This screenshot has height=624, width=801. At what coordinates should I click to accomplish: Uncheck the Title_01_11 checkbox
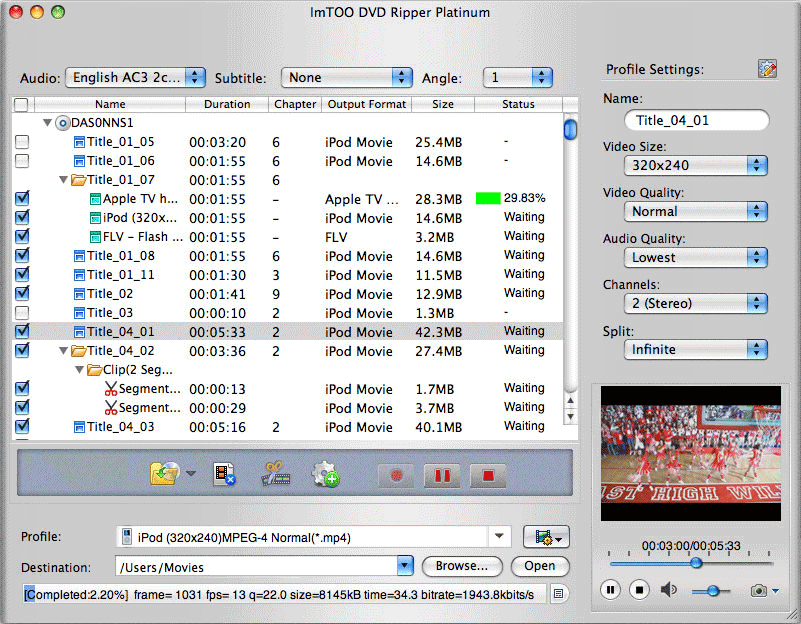click(22, 274)
